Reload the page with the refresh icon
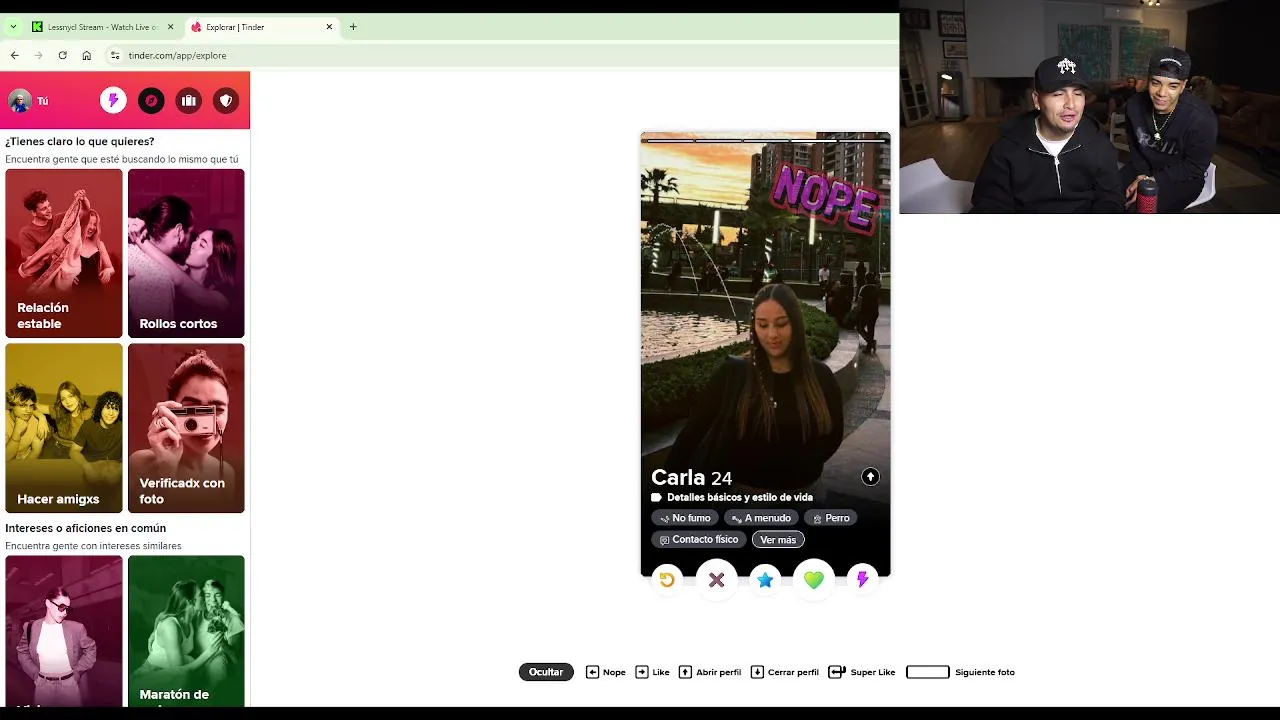 (x=62, y=55)
